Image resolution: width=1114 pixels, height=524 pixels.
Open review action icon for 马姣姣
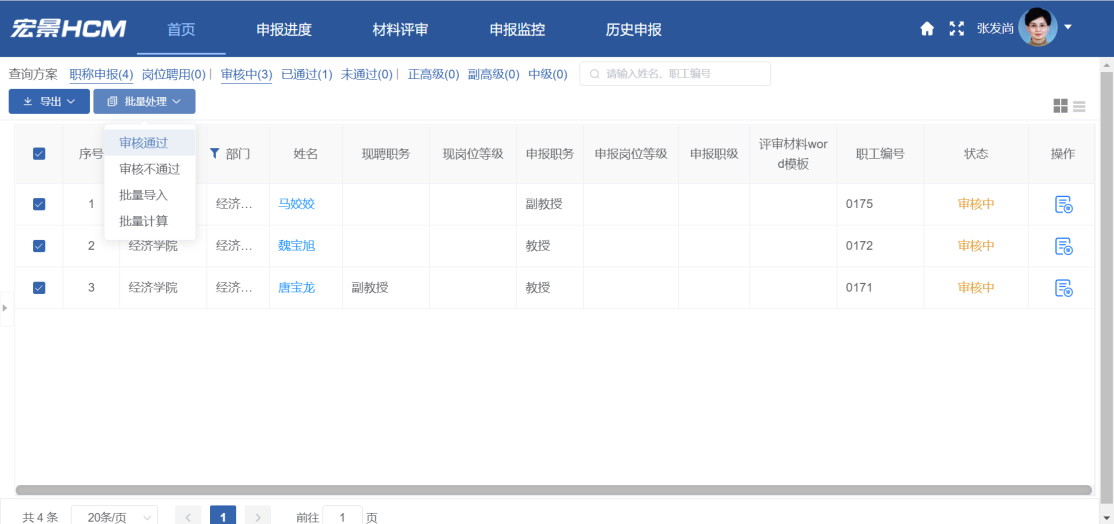(1063, 204)
